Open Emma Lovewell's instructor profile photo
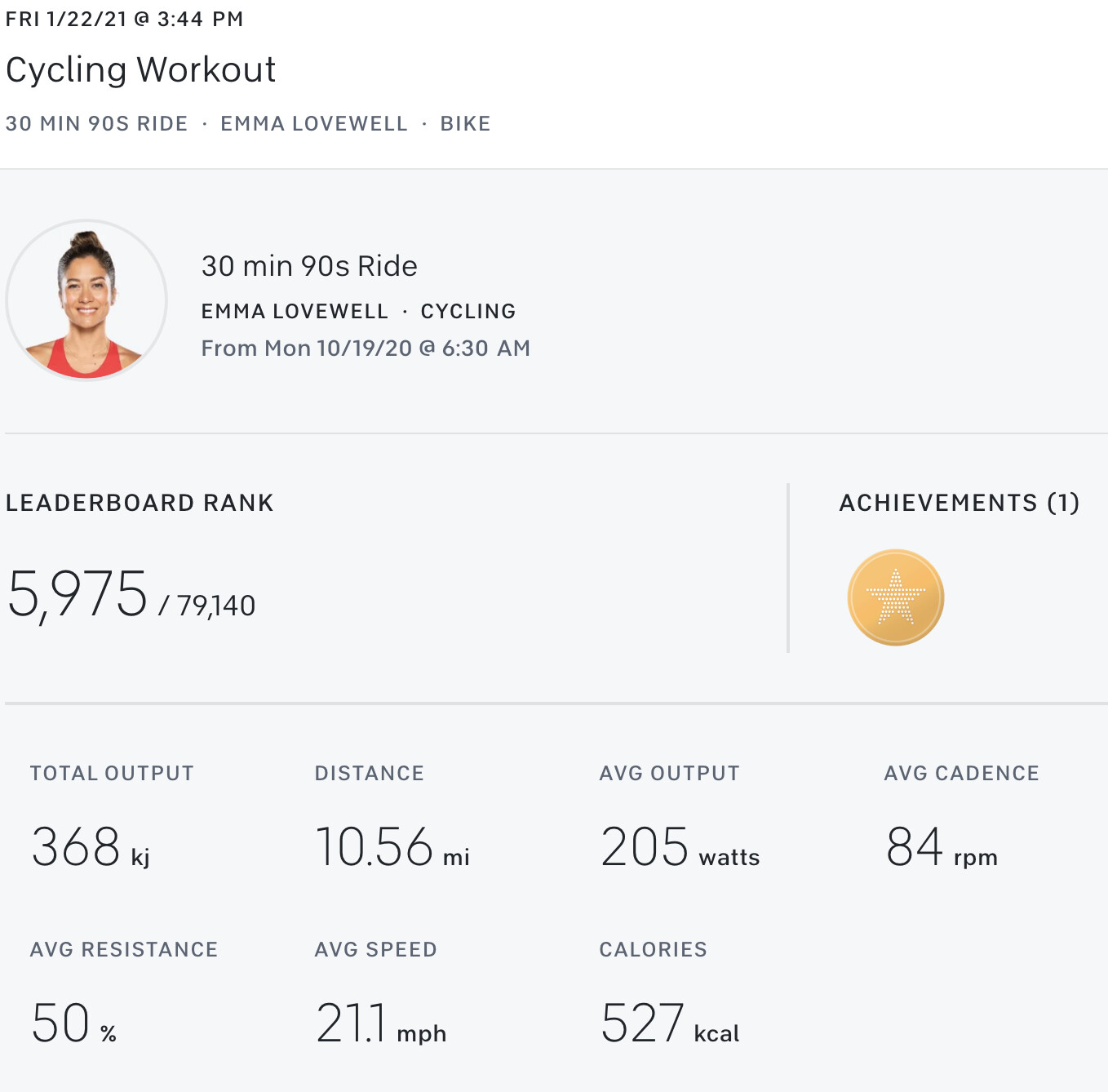The width and height of the screenshot is (1108, 1092). pyautogui.click(x=86, y=300)
